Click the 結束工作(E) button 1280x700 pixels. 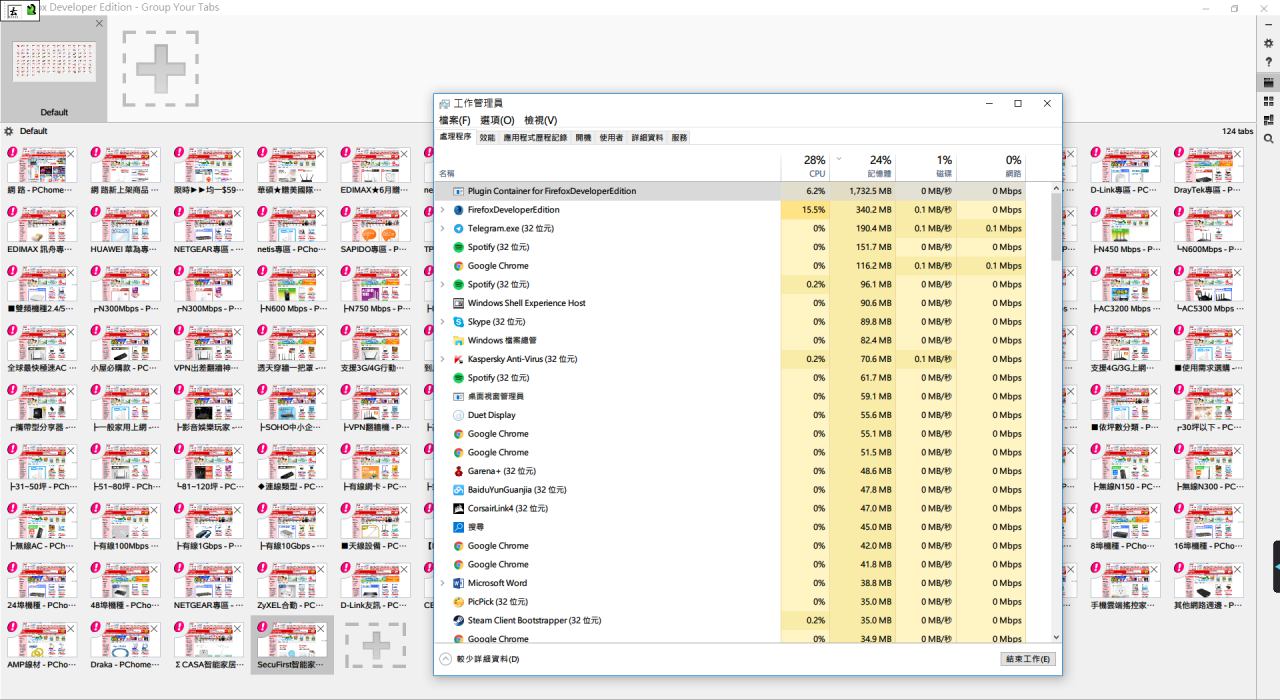click(x=1027, y=659)
